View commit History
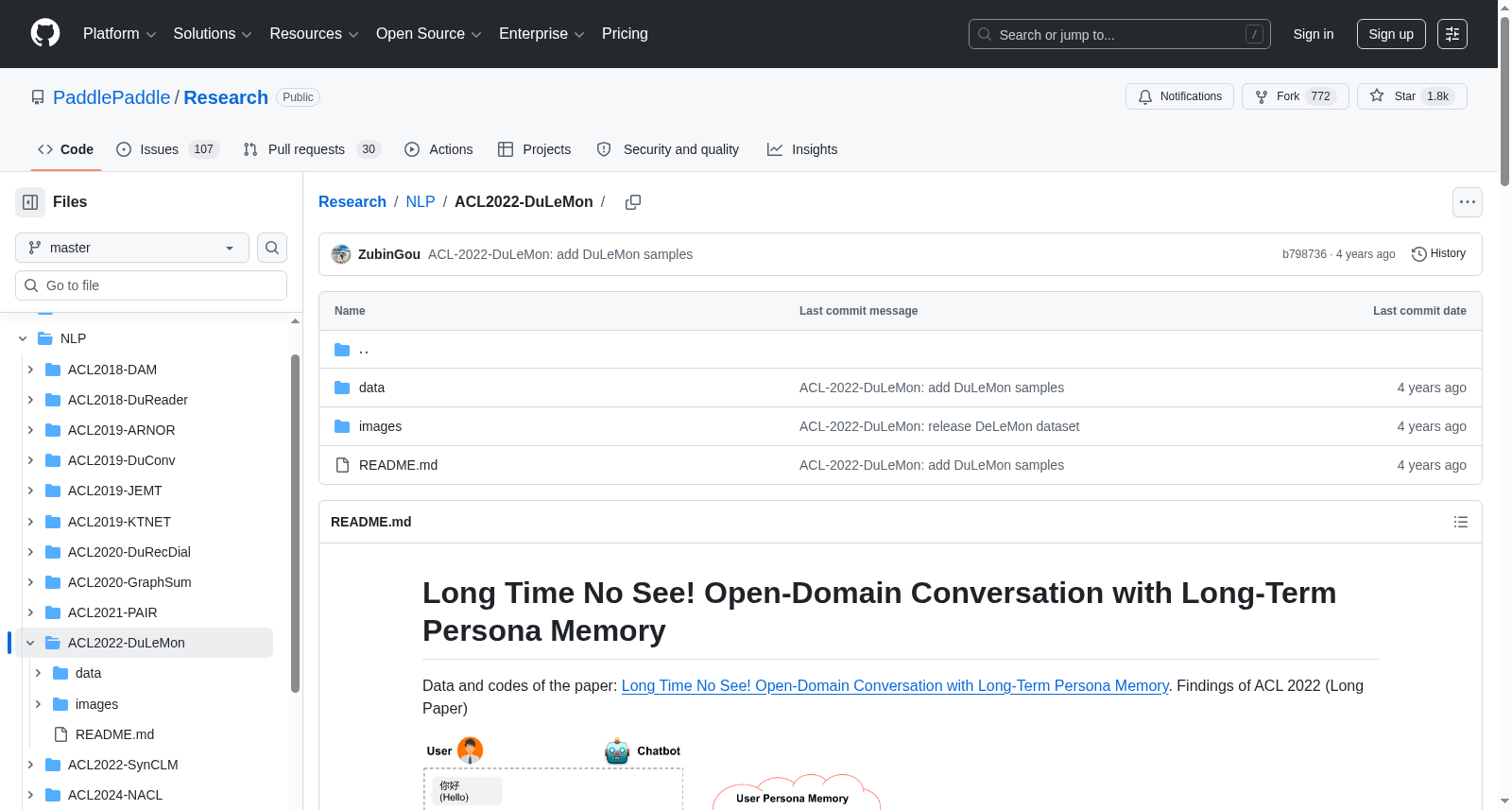This screenshot has width=1512, height=810. (x=1438, y=253)
